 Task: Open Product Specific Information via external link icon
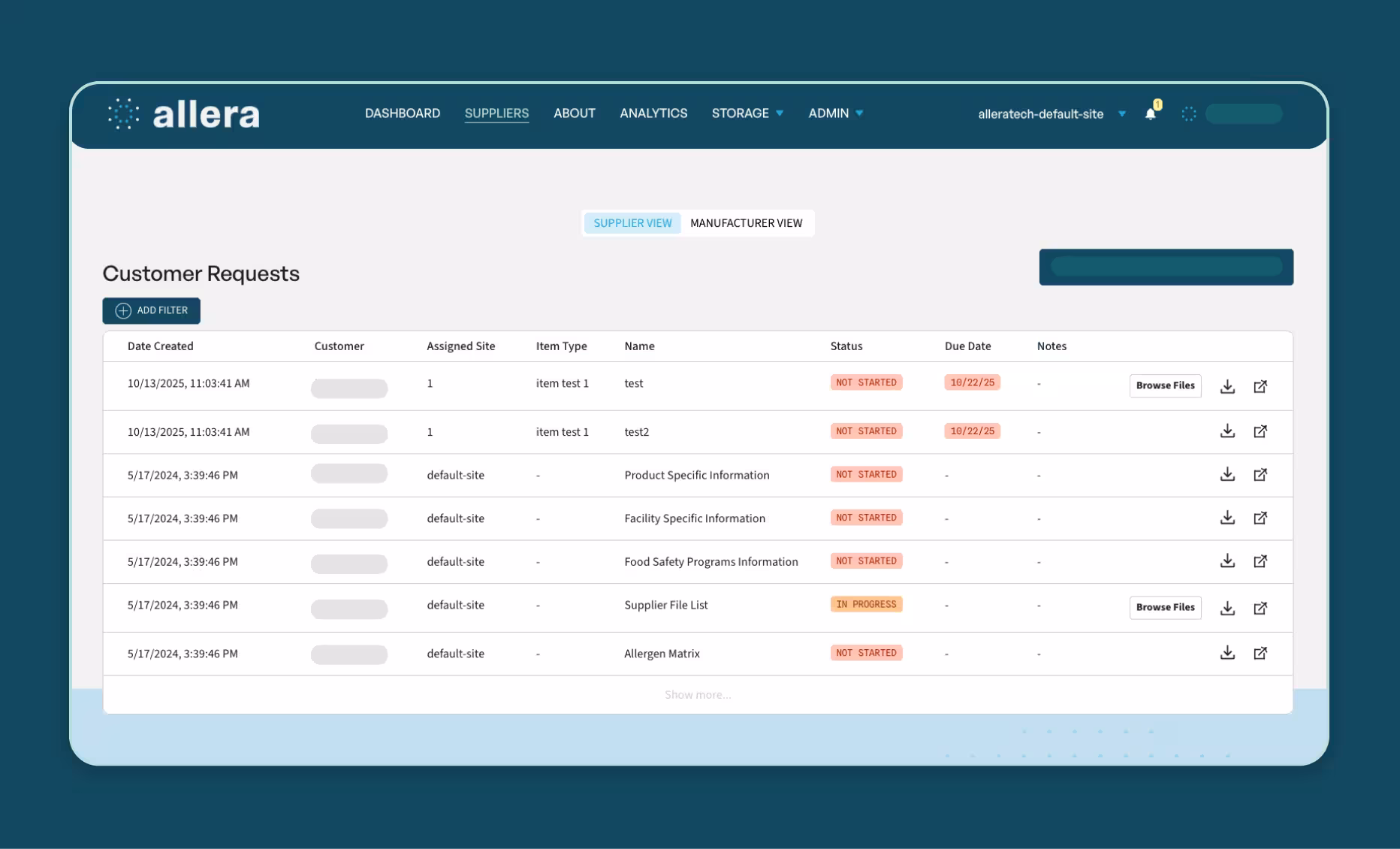point(1261,475)
